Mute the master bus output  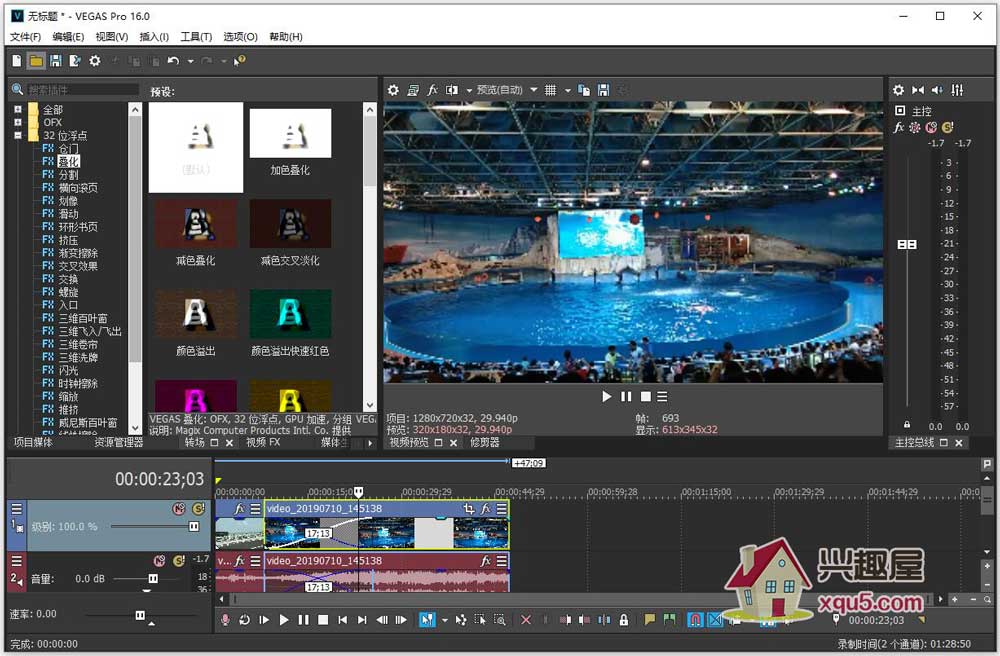pos(931,128)
